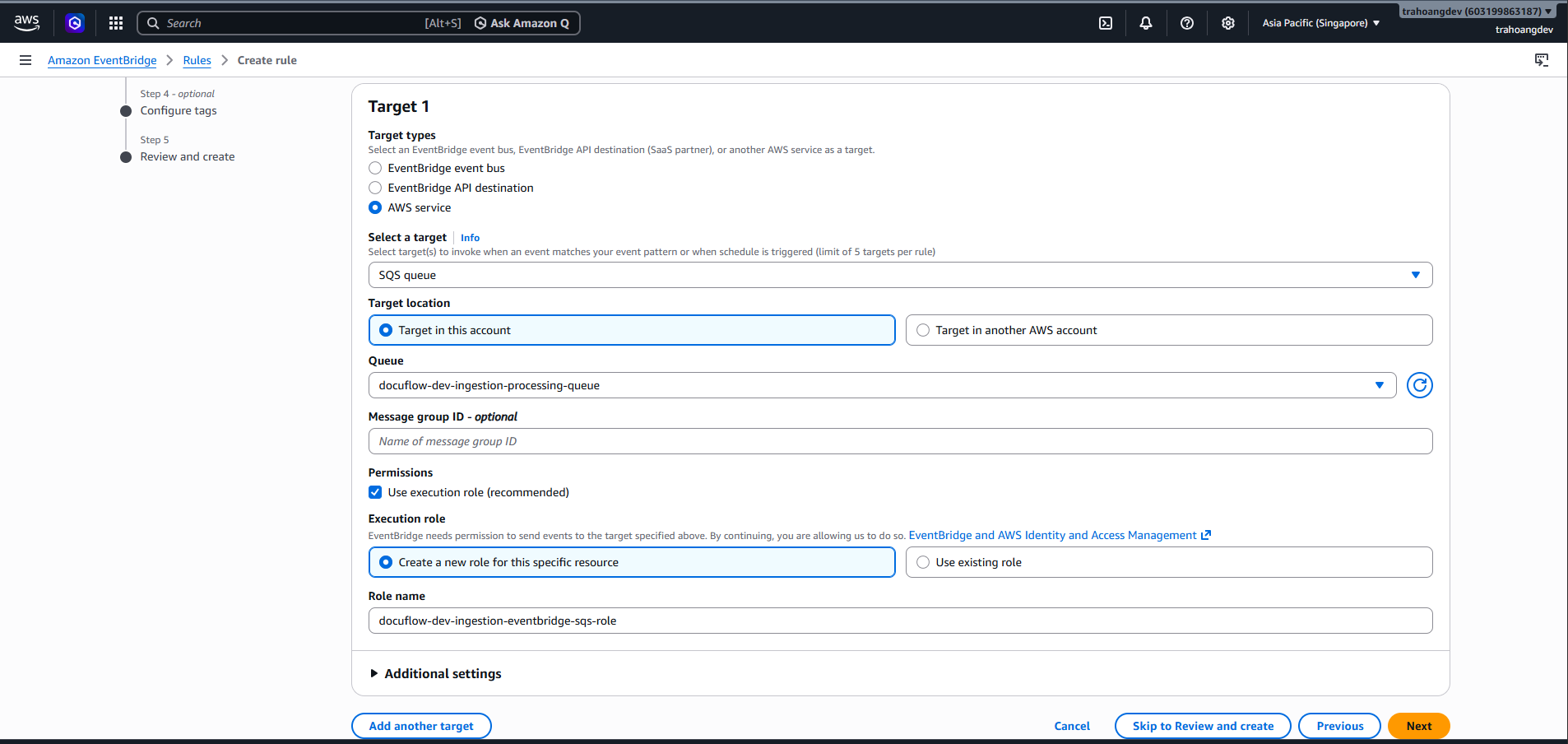Go to Rules breadcrumb
Image resolution: width=1568 pixels, height=744 pixels.
(197, 60)
